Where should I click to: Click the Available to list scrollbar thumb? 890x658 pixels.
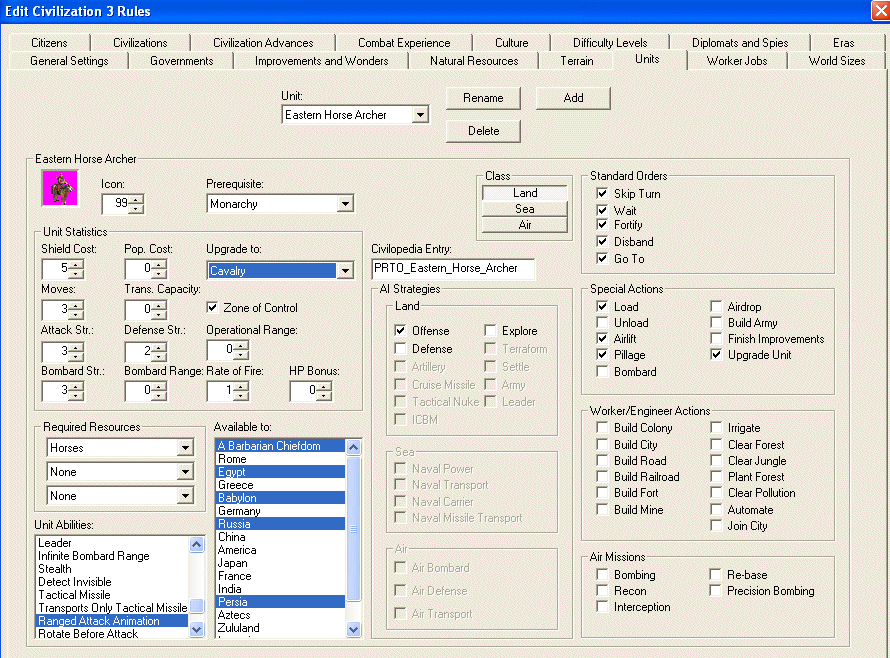point(353,529)
